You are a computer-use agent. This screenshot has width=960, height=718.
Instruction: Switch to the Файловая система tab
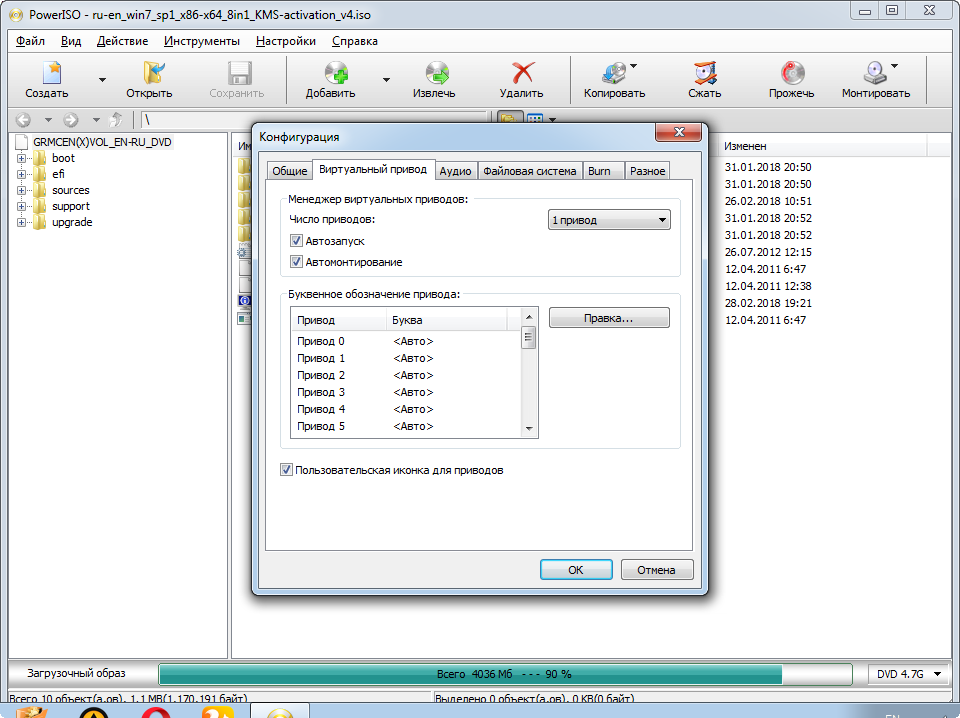530,171
